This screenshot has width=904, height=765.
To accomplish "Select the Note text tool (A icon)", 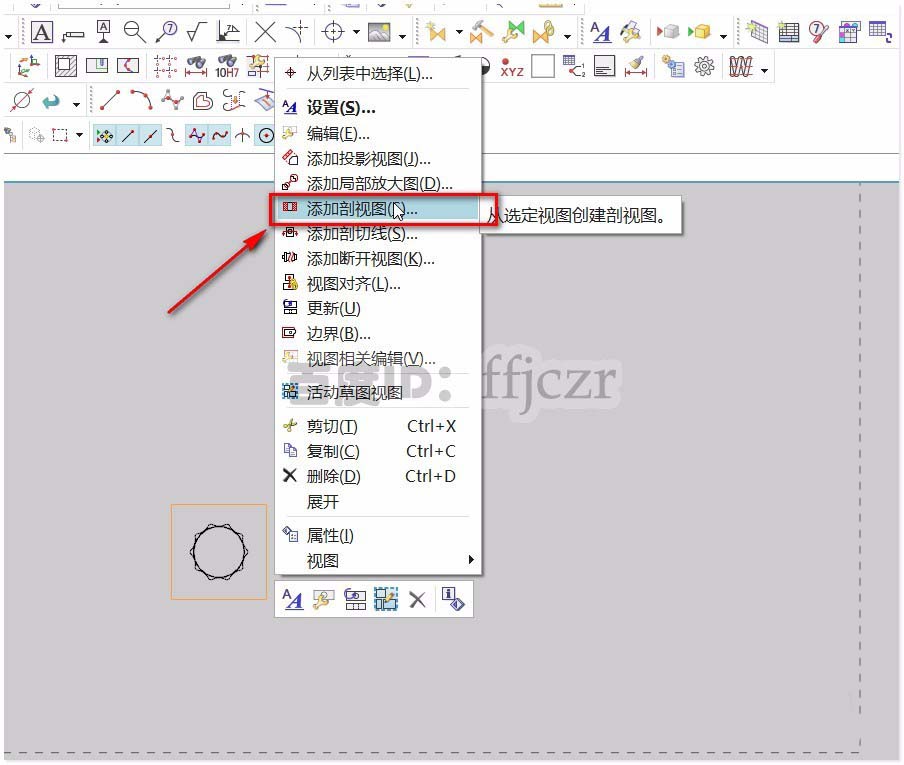I will click(42, 32).
